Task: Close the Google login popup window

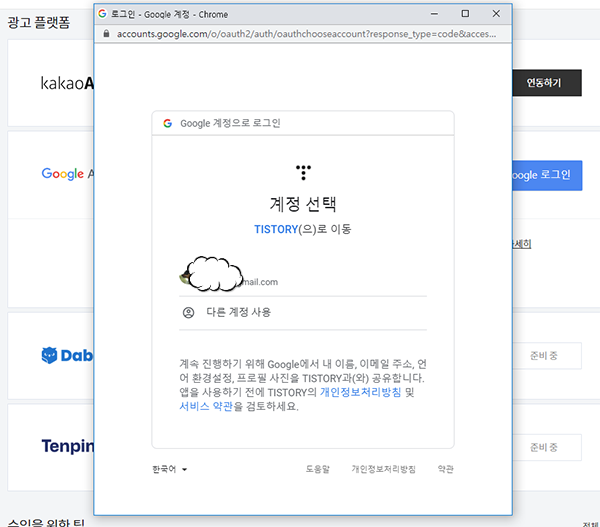Action: click(x=496, y=14)
